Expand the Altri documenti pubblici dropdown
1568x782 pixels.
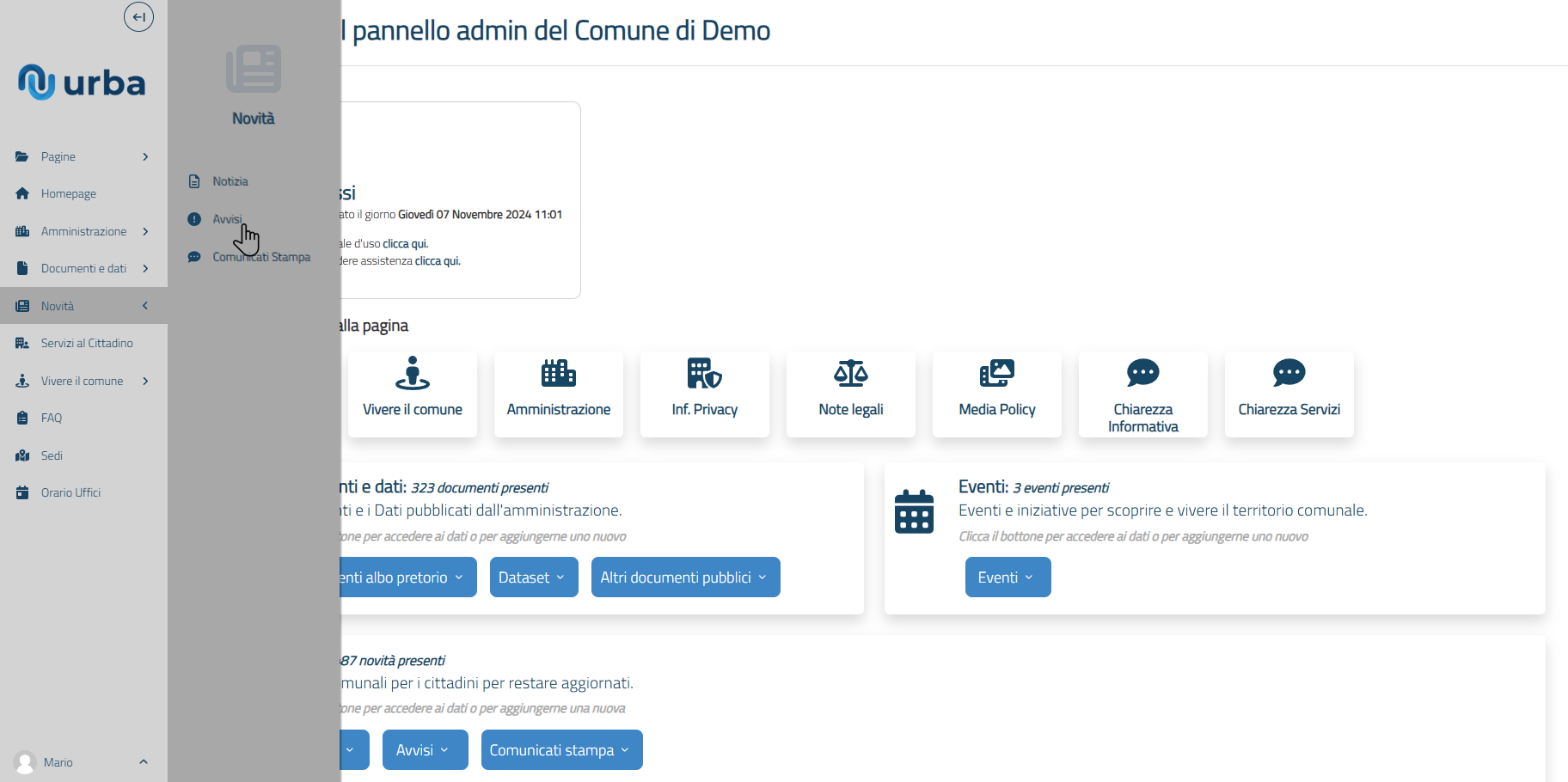tap(685, 577)
